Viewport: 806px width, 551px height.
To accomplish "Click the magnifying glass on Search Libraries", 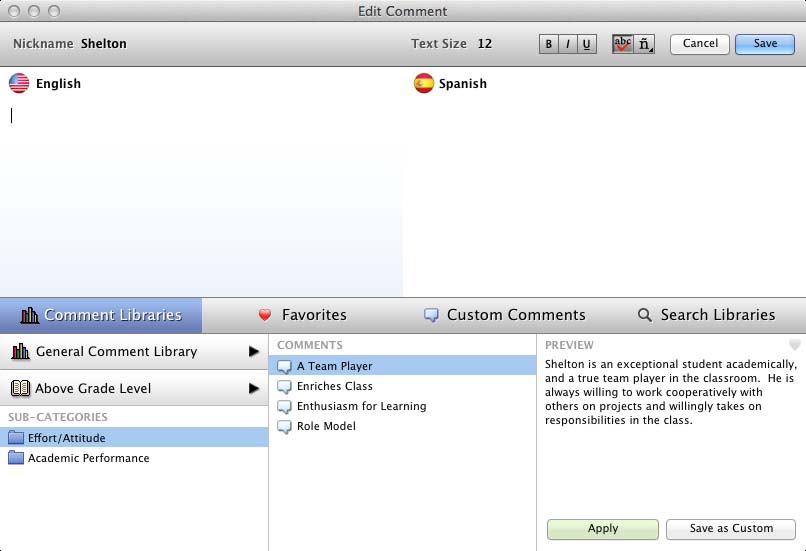I will click(645, 315).
